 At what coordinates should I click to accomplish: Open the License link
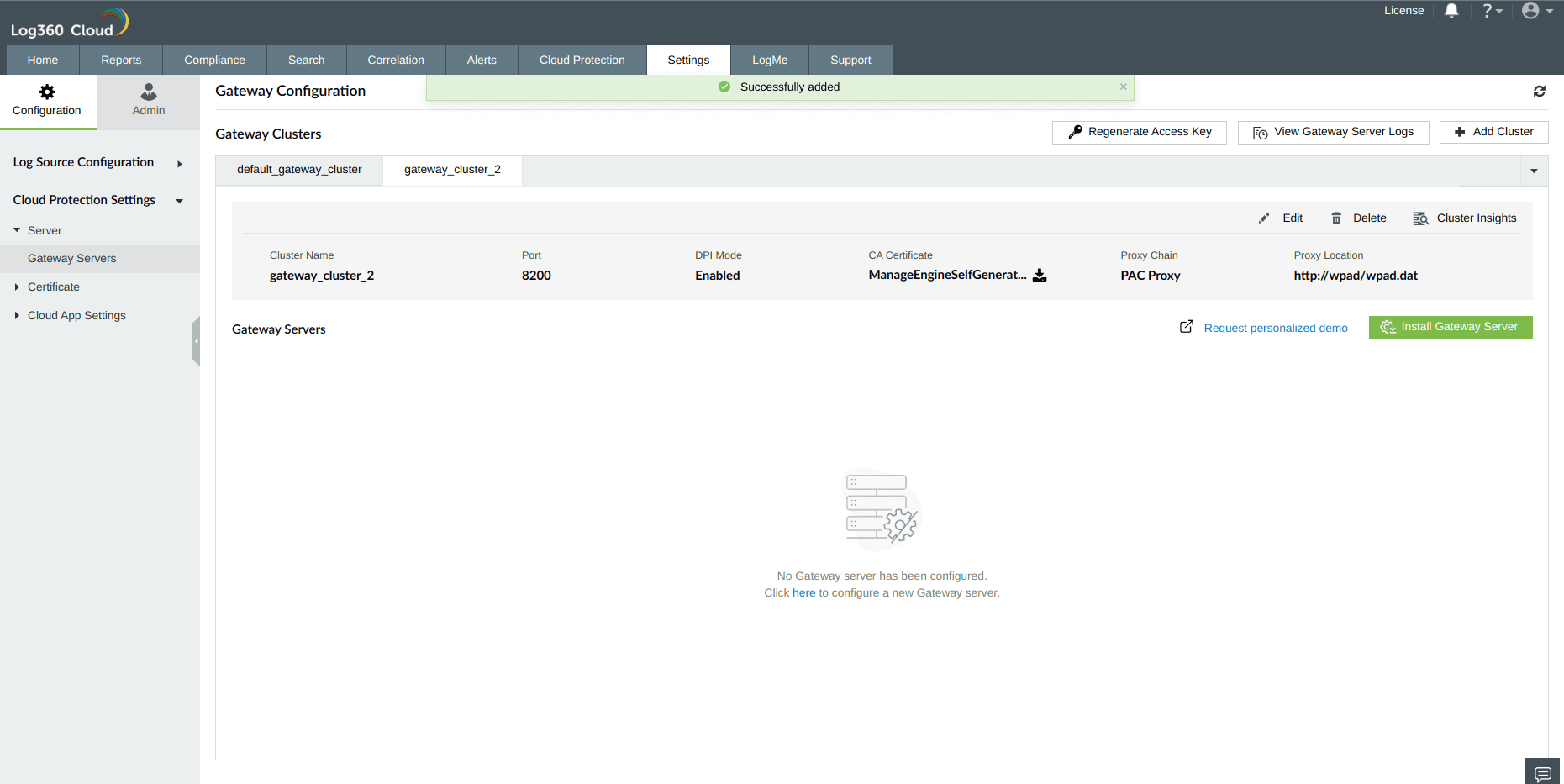pyautogui.click(x=1403, y=11)
